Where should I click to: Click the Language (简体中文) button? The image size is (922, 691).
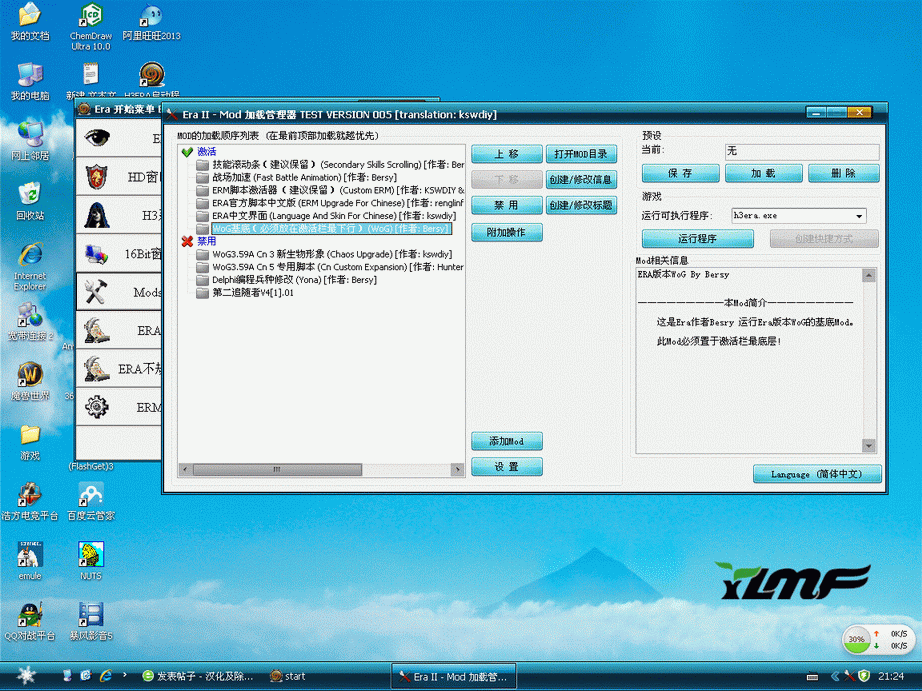pyautogui.click(x=817, y=474)
